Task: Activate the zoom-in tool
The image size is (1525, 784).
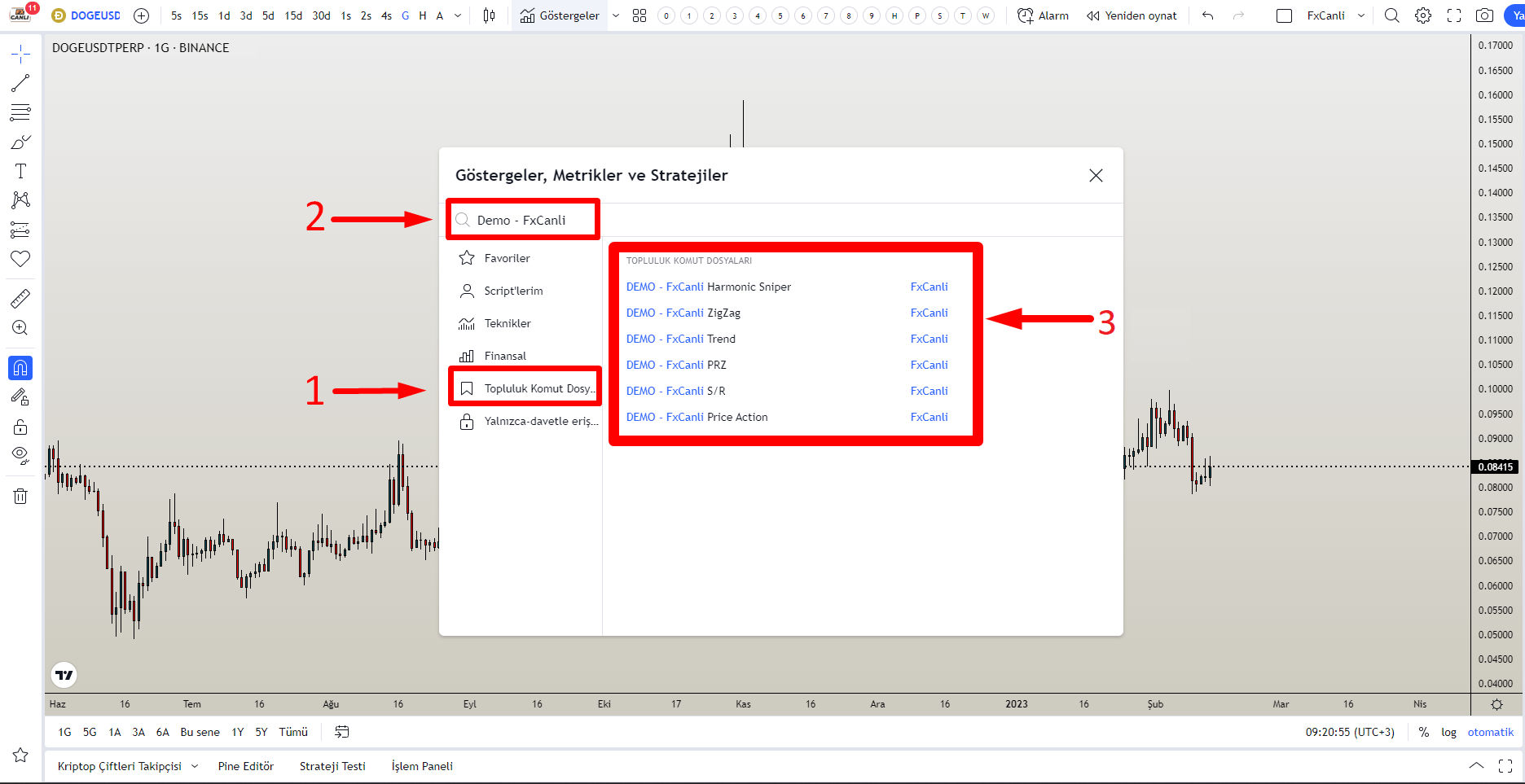Action: pos(20,328)
